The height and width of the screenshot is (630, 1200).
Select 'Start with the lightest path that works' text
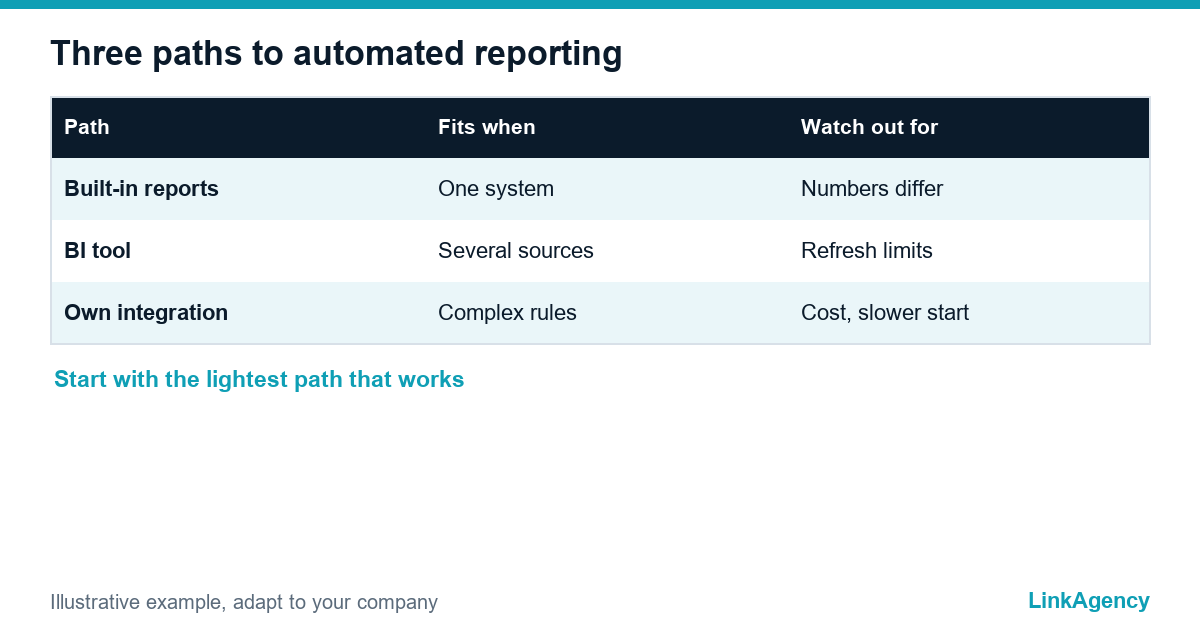pos(259,380)
